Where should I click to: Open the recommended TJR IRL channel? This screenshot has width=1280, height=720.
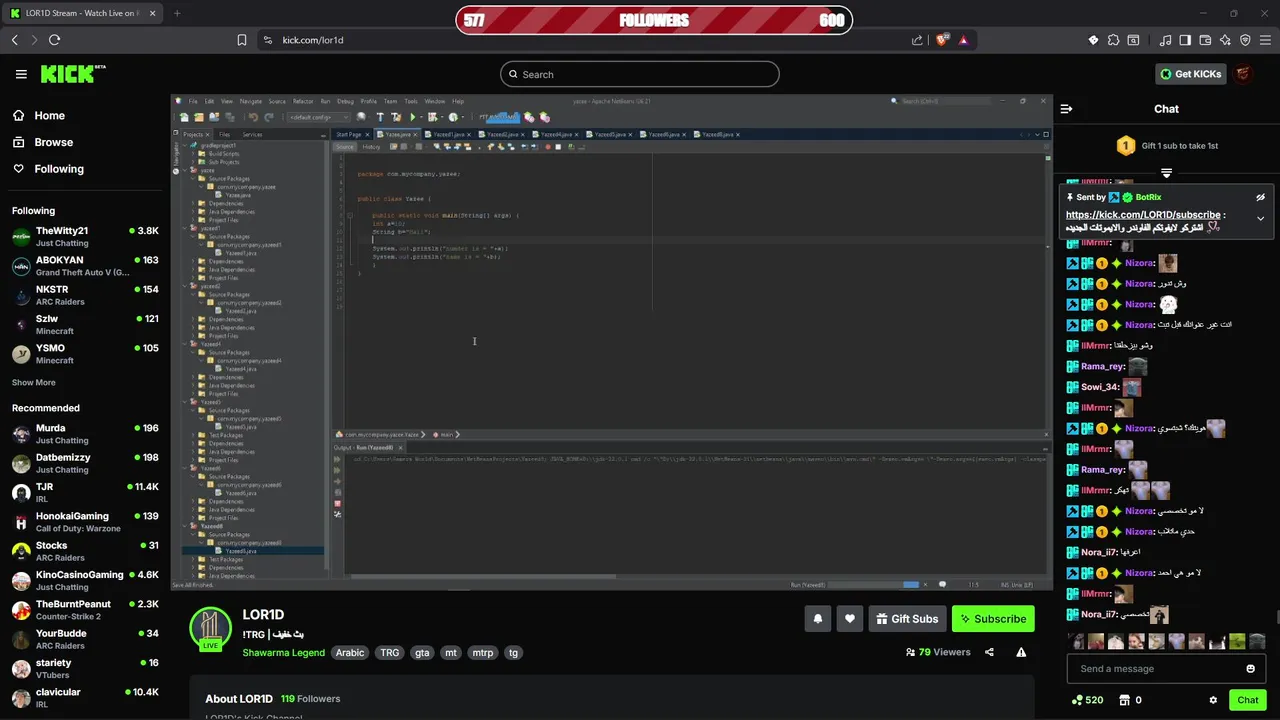[85, 493]
